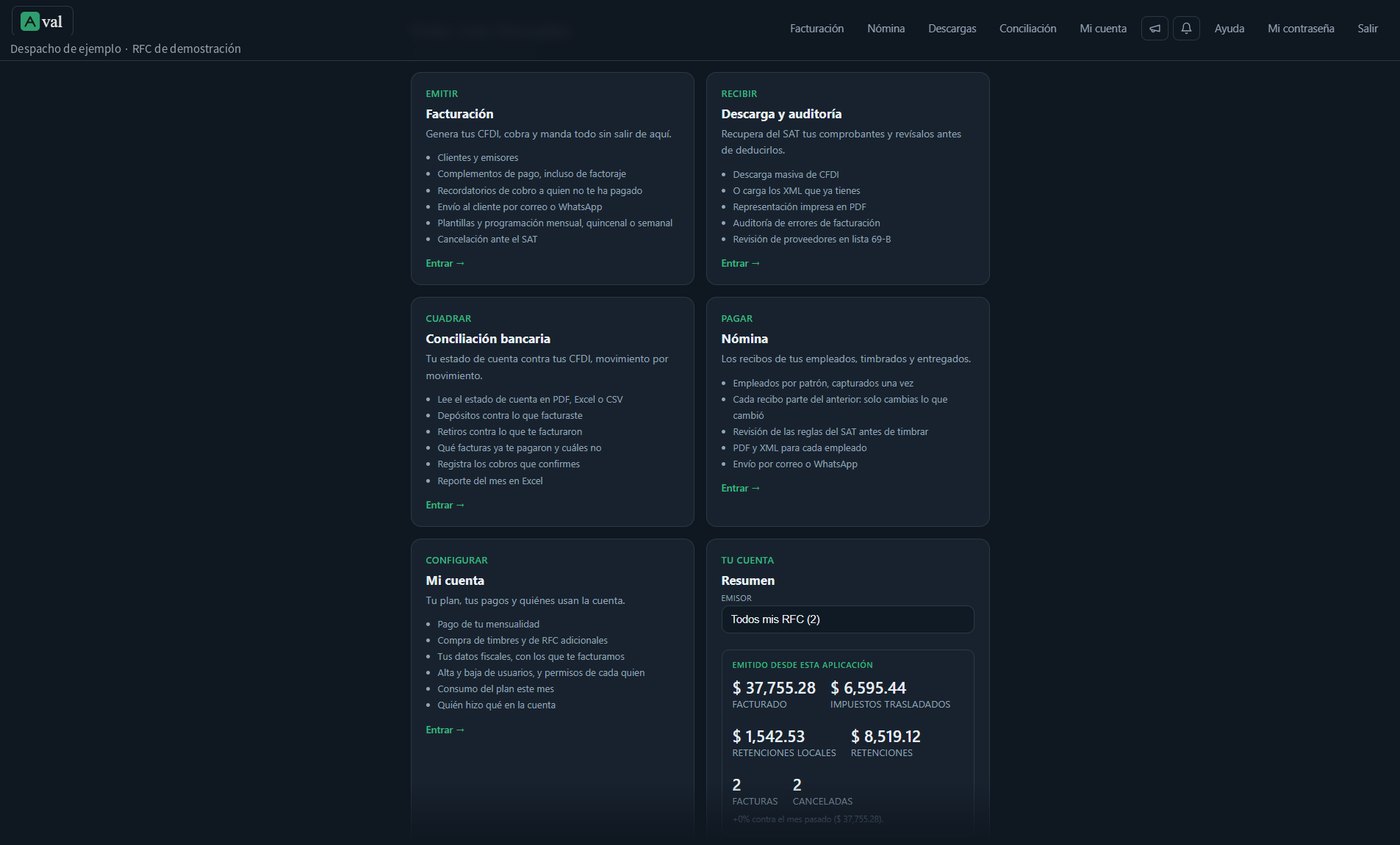The image size is (1400, 845).
Task: Click 'Reporte del mes en Excel' item
Action: coord(490,481)
